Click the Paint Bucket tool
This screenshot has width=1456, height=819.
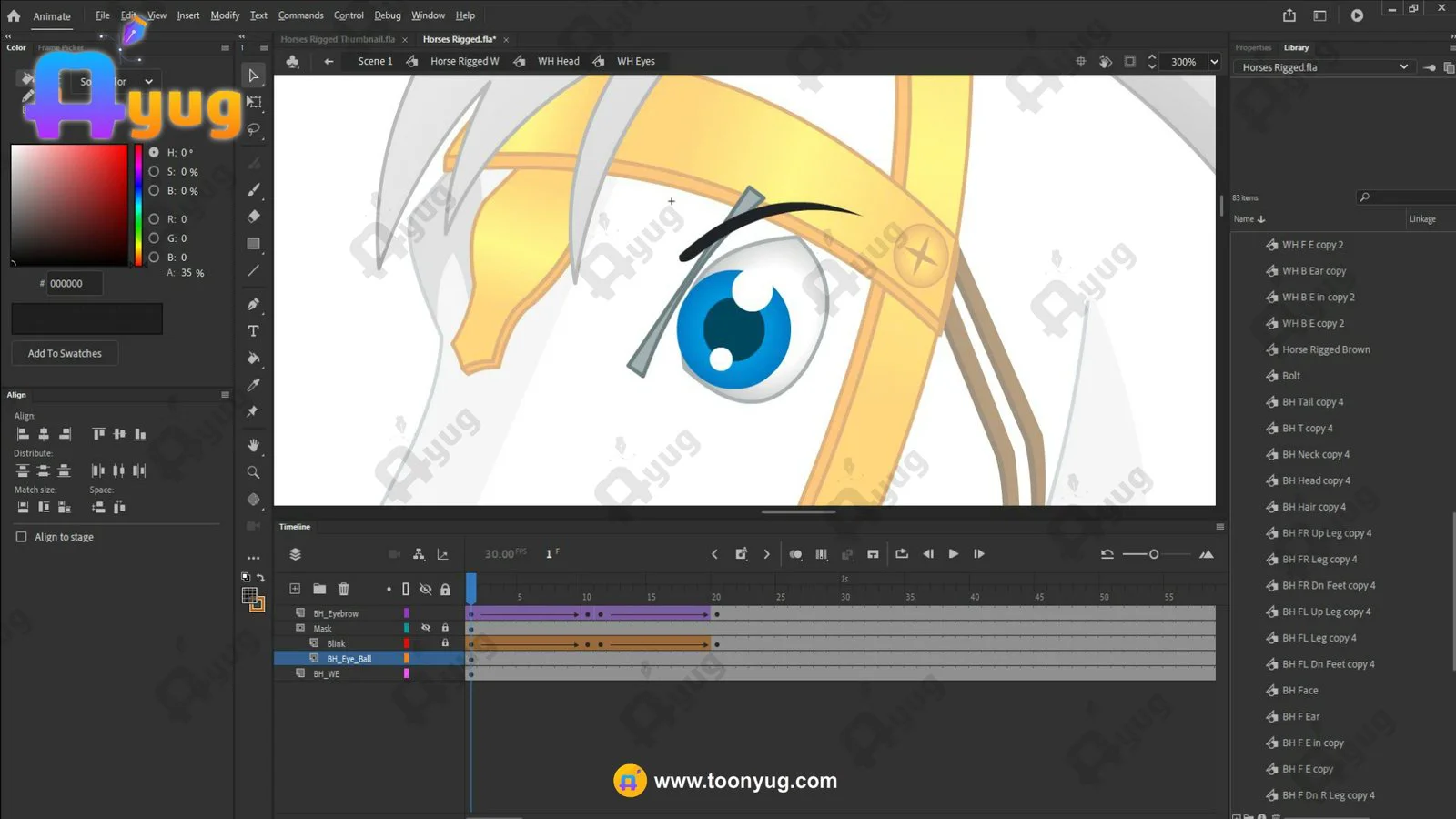tap(253, 359)
